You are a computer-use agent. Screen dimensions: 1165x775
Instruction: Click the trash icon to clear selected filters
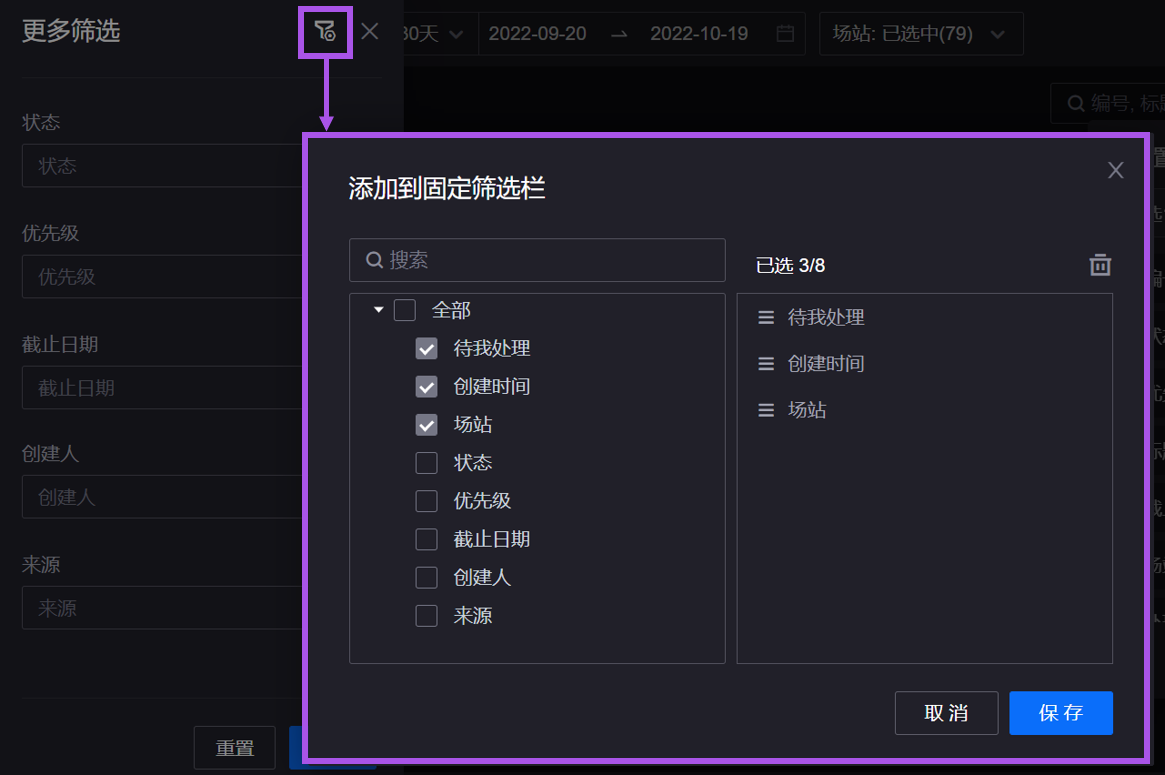(x=1100, y=265)
